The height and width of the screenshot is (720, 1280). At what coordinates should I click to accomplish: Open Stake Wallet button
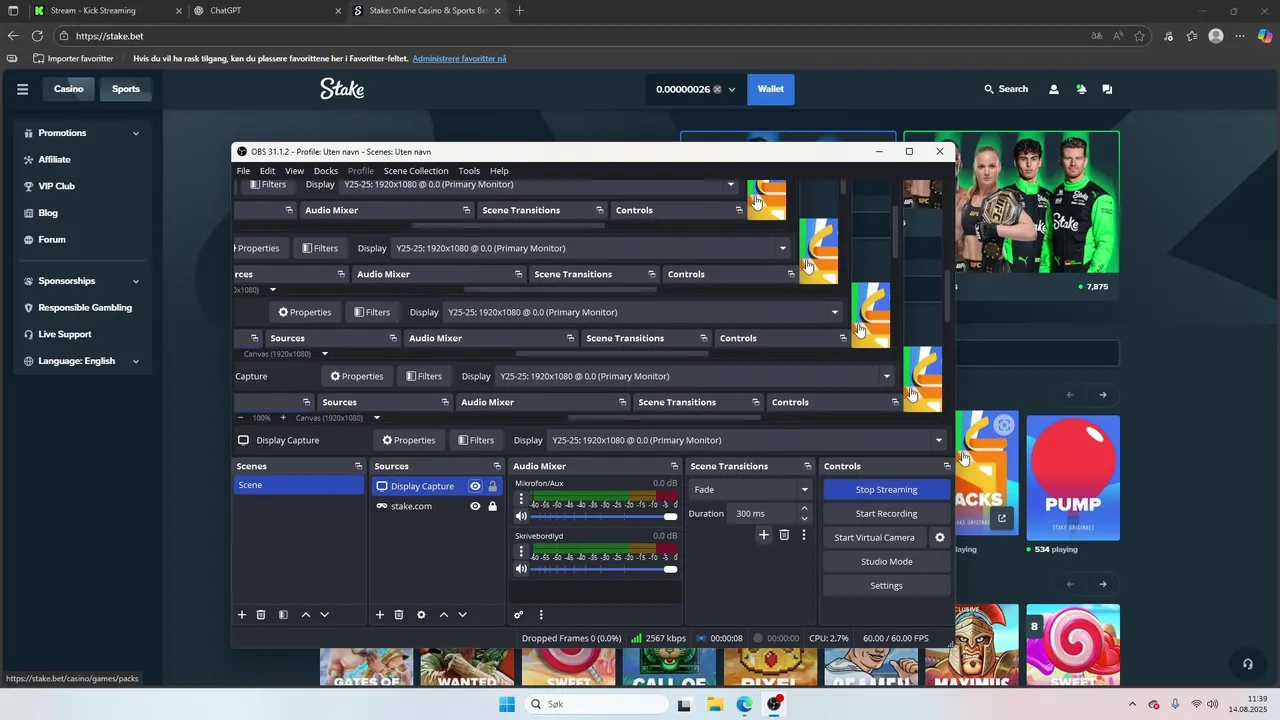tap(771, 89)
